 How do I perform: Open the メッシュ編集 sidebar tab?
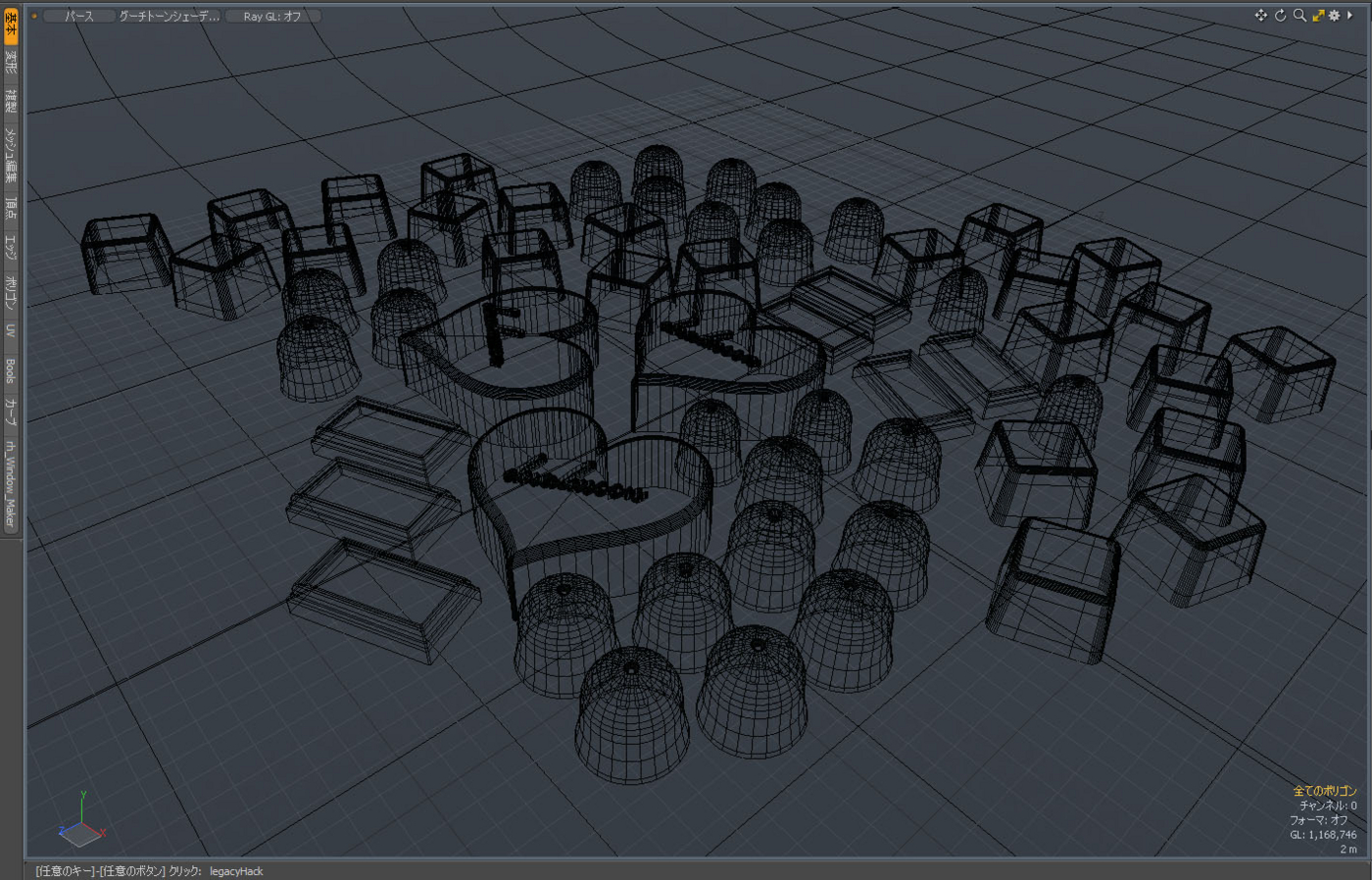[11, 156]
